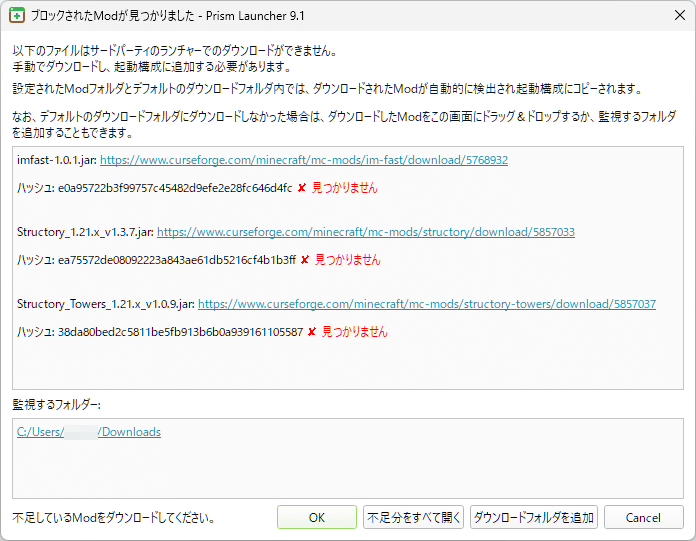This screenshot has width=696, height=541.
Task: Click the Cancel button
Action: coord(644,517)
